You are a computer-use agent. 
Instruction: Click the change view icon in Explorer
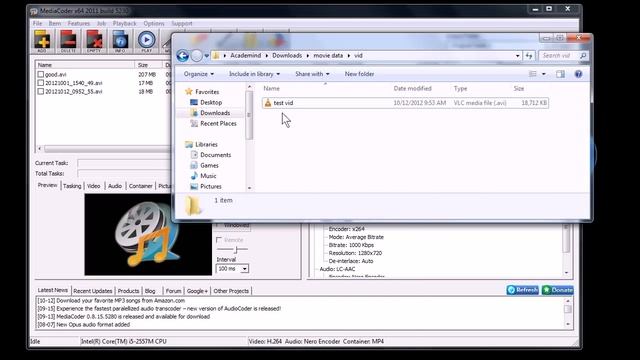(x=533, y=74)
